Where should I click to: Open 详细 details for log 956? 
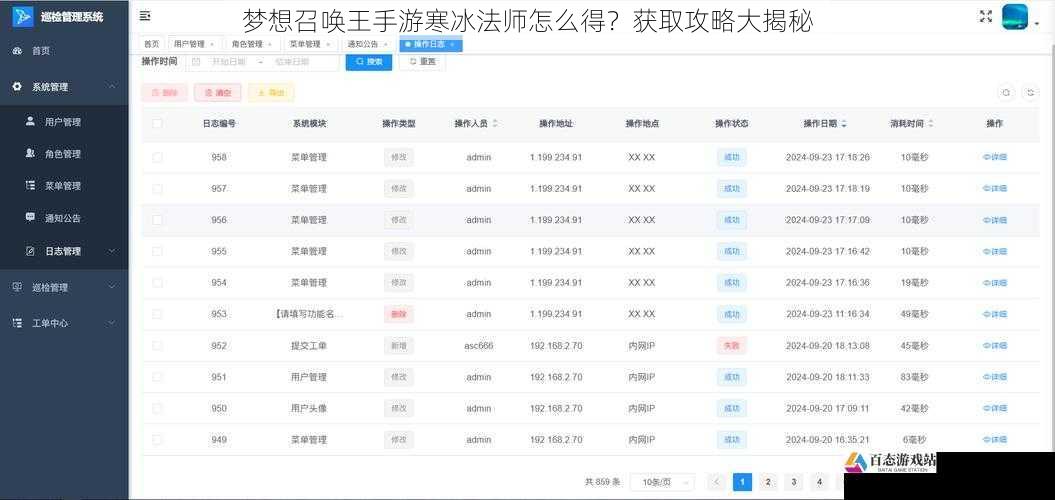pos(995,220)
